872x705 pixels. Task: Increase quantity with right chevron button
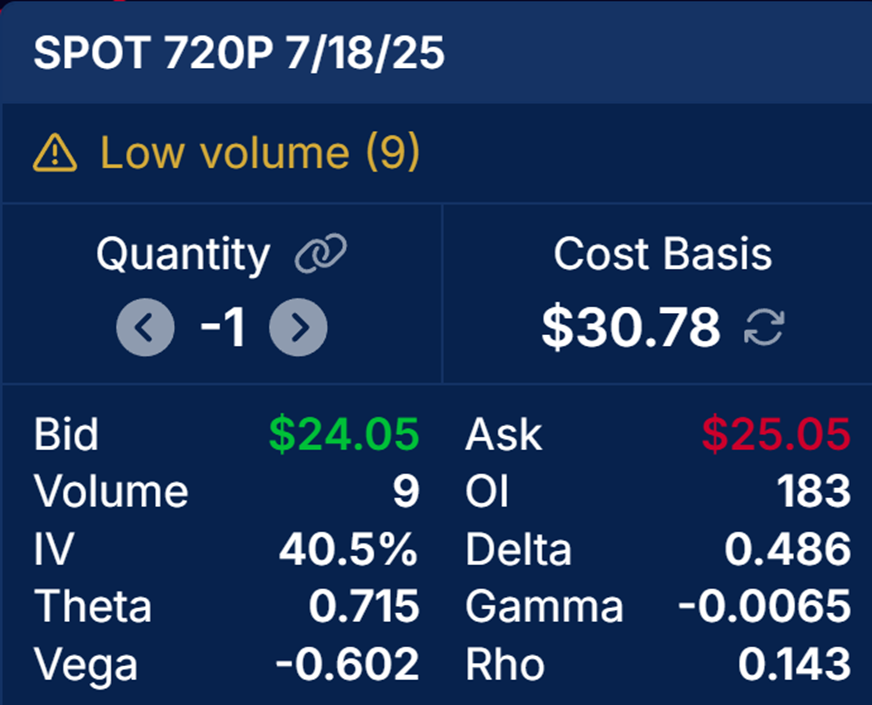(298, 327)
